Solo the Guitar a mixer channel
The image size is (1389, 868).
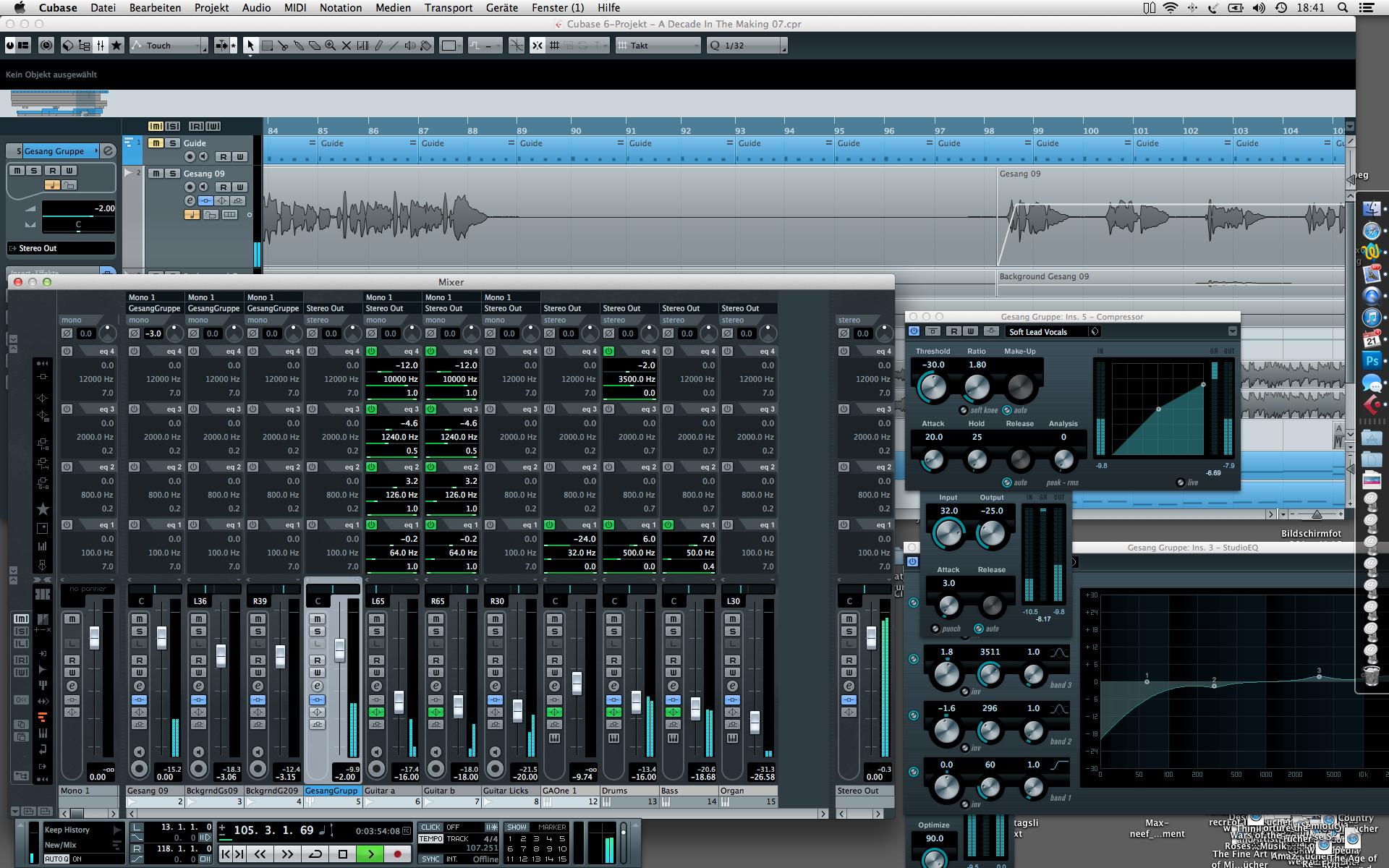tap(377, 631)
